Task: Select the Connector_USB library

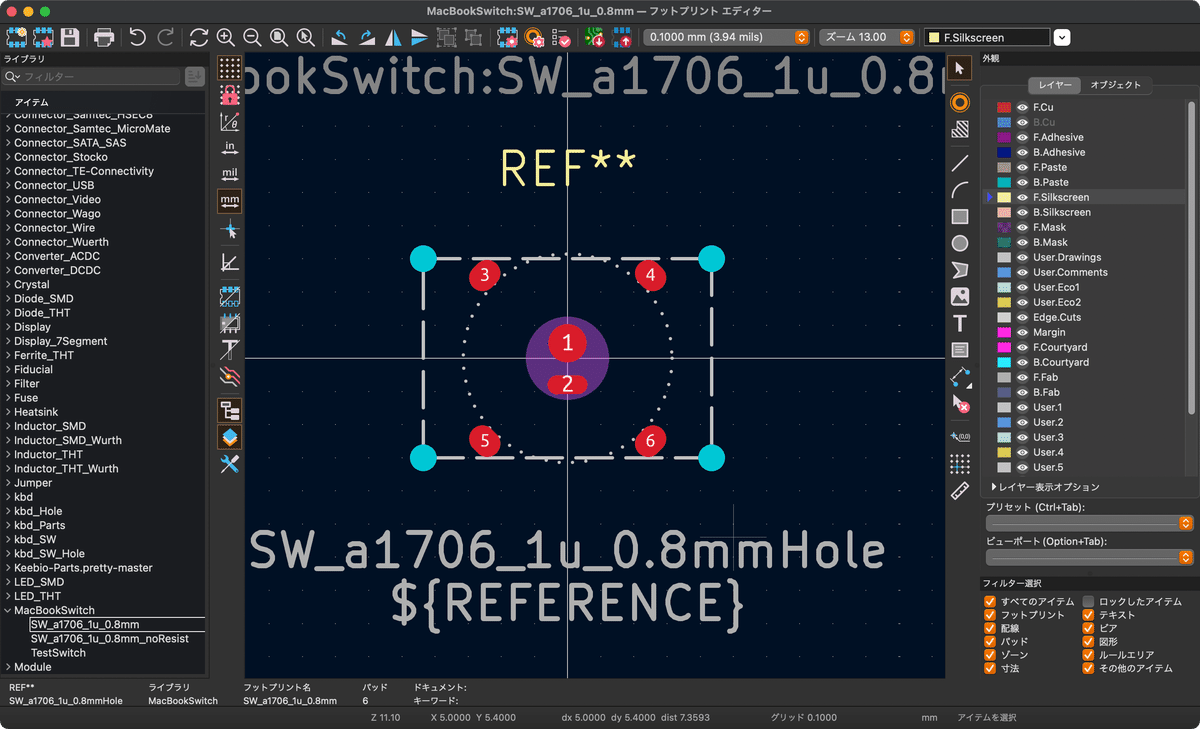Action: pos(54,185)
